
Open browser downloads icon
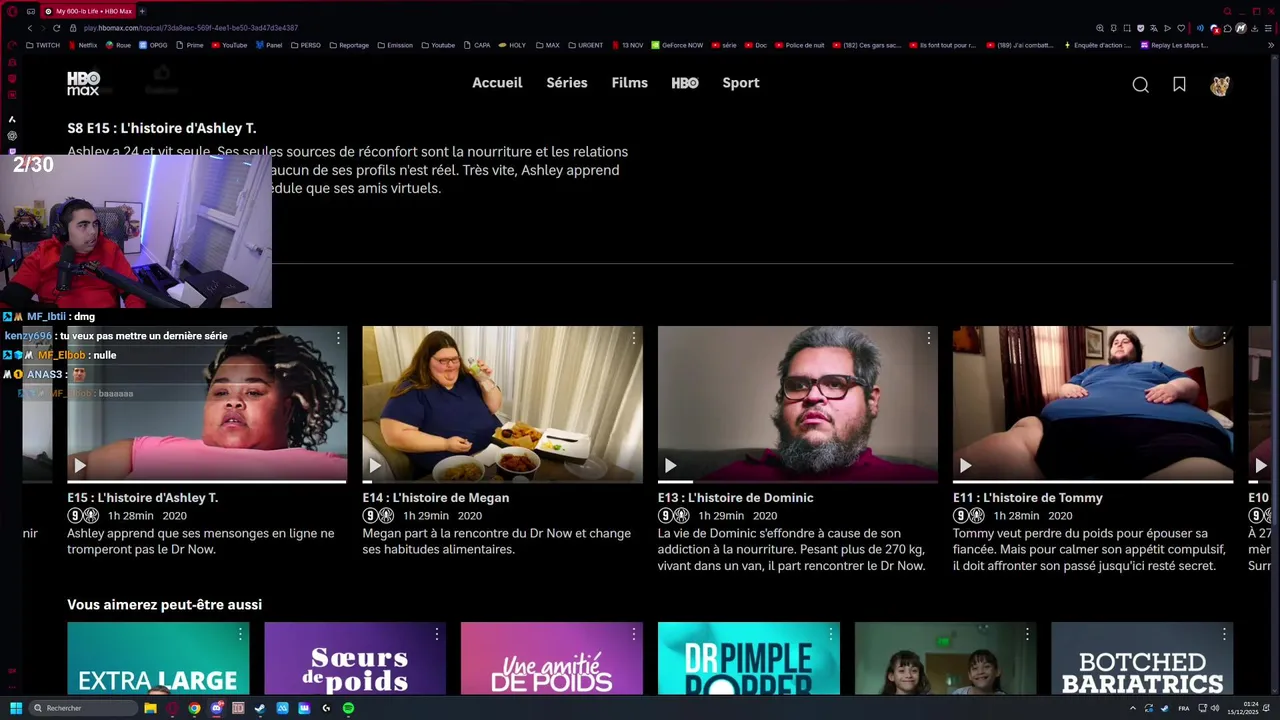click(1254, 28)
